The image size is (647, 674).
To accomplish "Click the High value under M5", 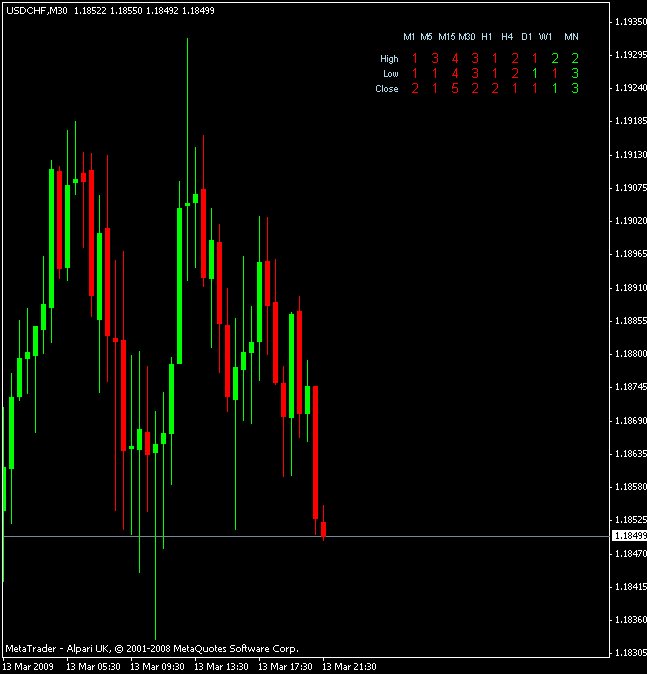I will click(x=435, y=58).
